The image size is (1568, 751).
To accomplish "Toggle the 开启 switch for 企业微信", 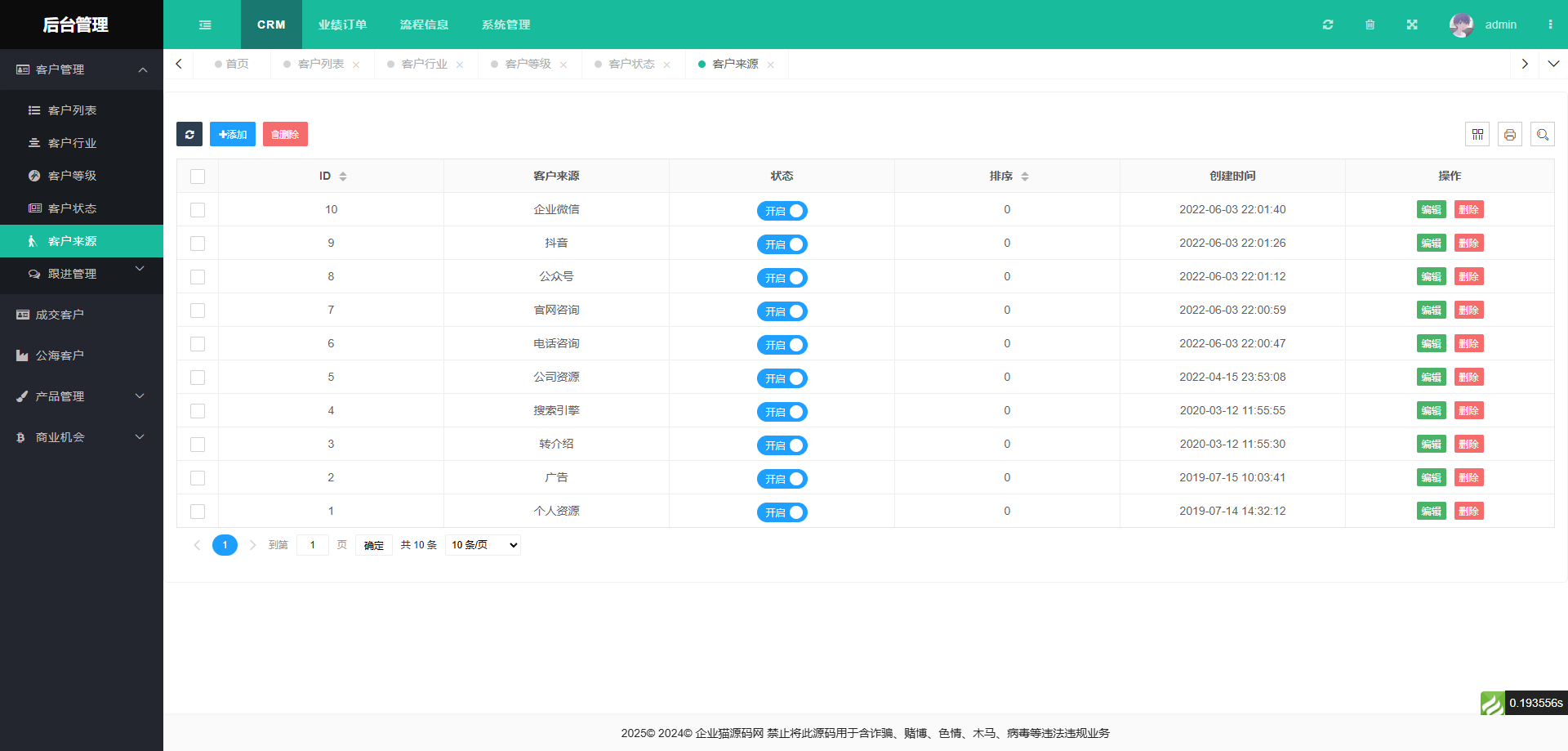I will pyautogui.click(x=782, y=210).
